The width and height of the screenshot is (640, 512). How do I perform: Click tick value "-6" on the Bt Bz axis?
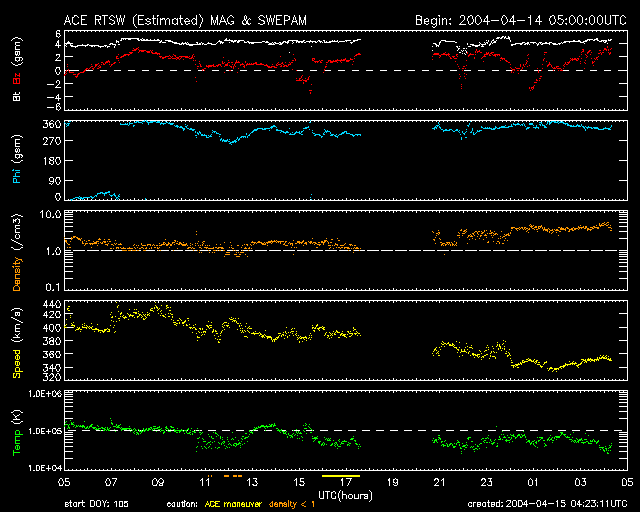tap(54, 107)
